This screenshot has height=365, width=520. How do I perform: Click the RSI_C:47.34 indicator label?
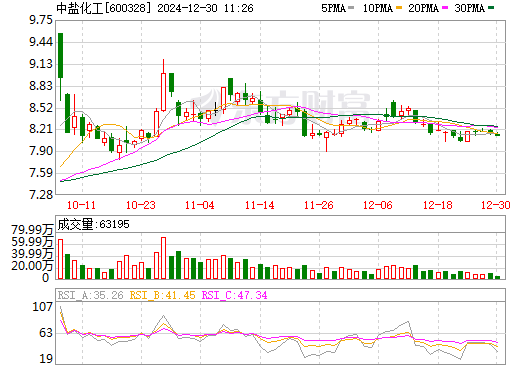pyautogui.click(x=235, y=295)
